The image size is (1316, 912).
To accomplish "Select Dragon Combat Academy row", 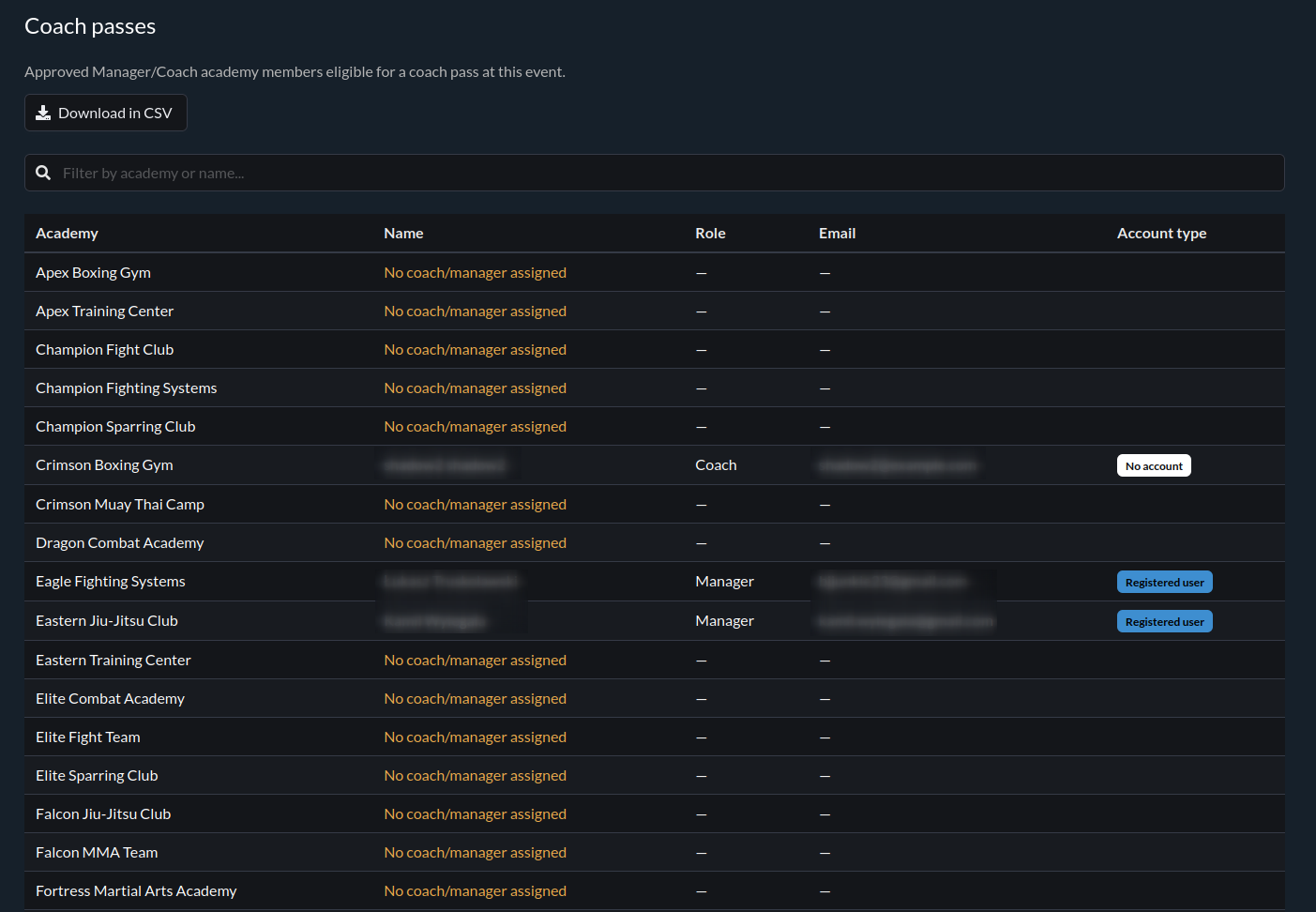I will [655, 543].
